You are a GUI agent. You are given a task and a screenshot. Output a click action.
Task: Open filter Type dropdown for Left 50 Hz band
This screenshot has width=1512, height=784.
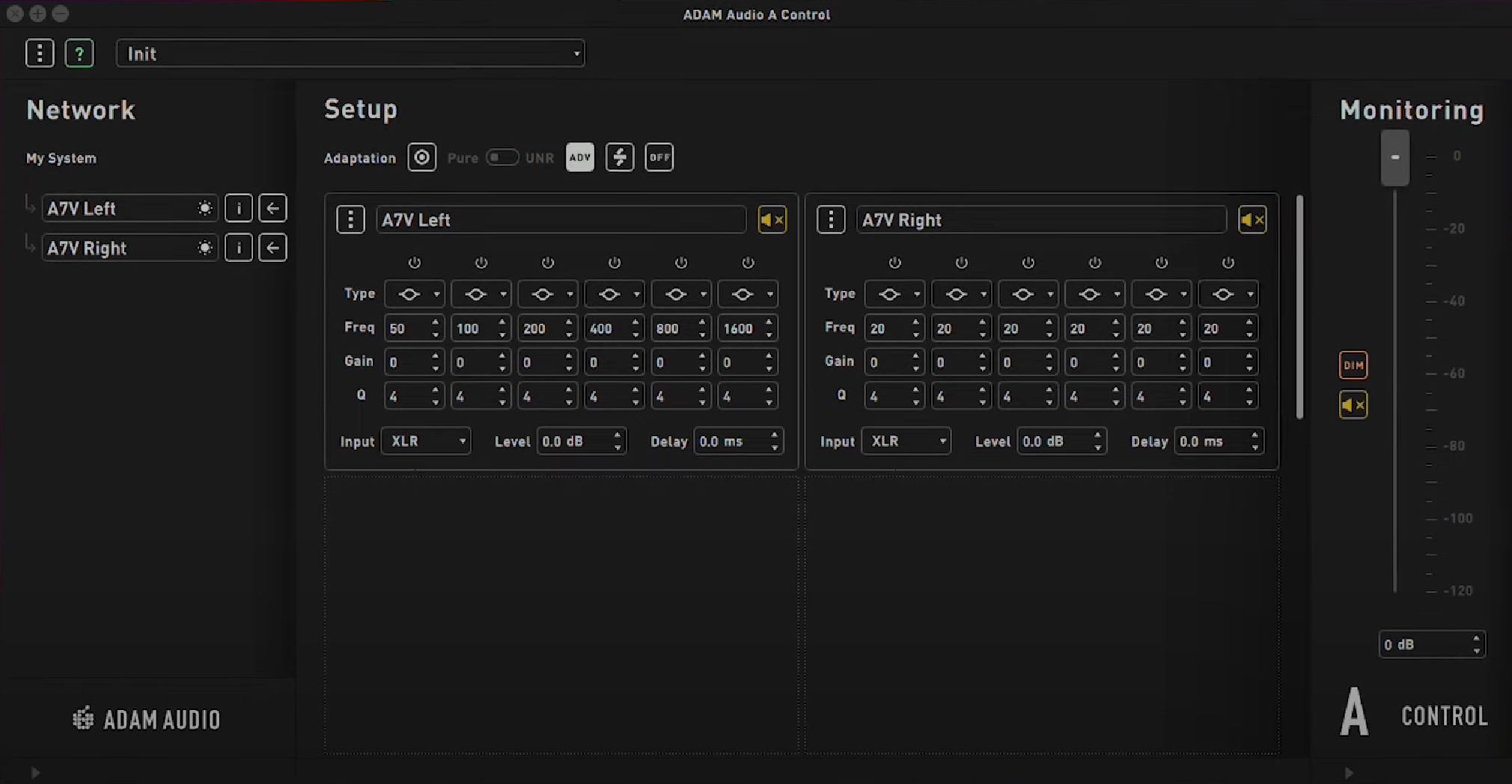coord(415,294)
